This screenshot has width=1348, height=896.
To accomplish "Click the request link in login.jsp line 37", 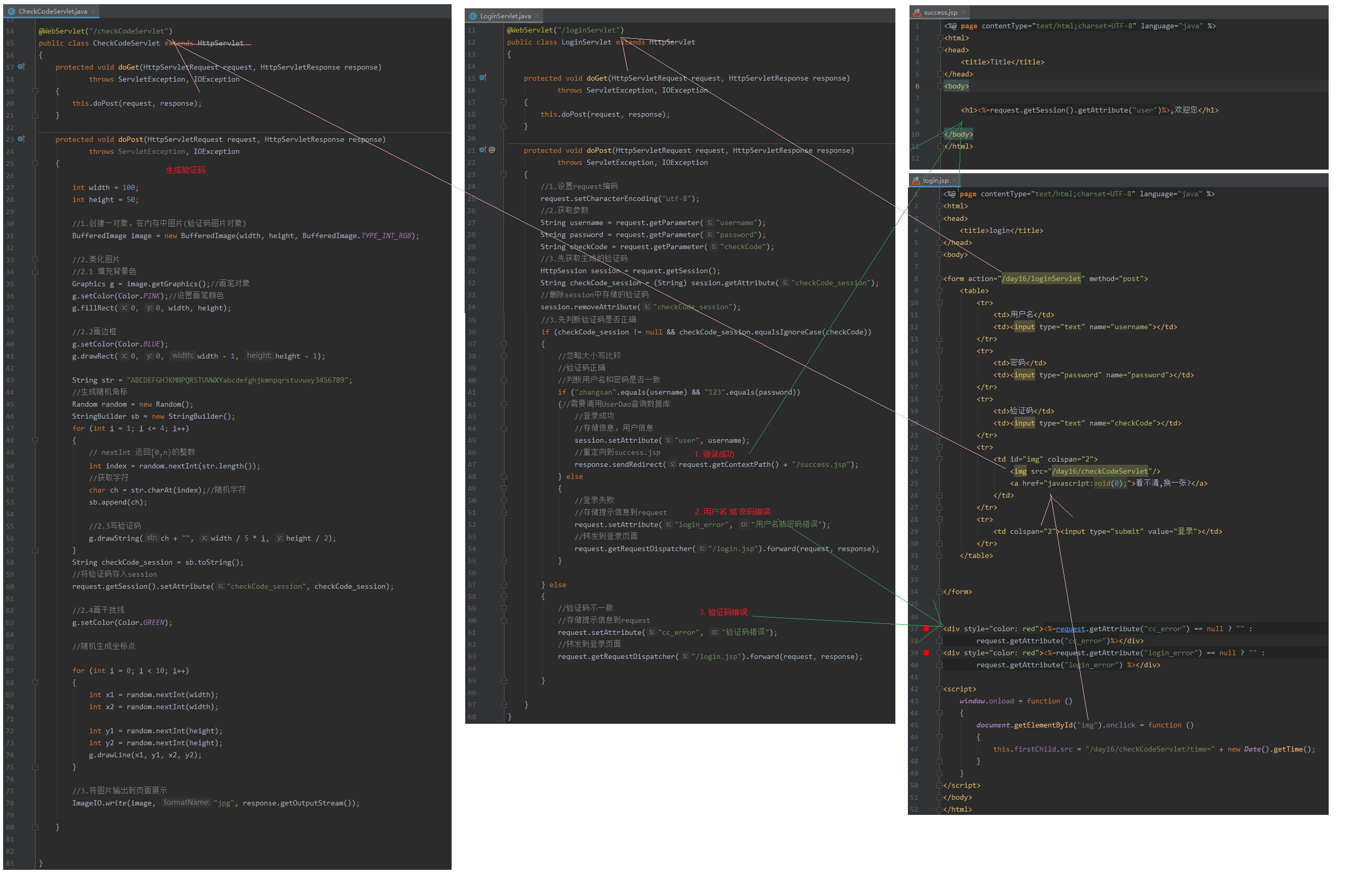I will pyautogui.click(x=1071, y=629).
